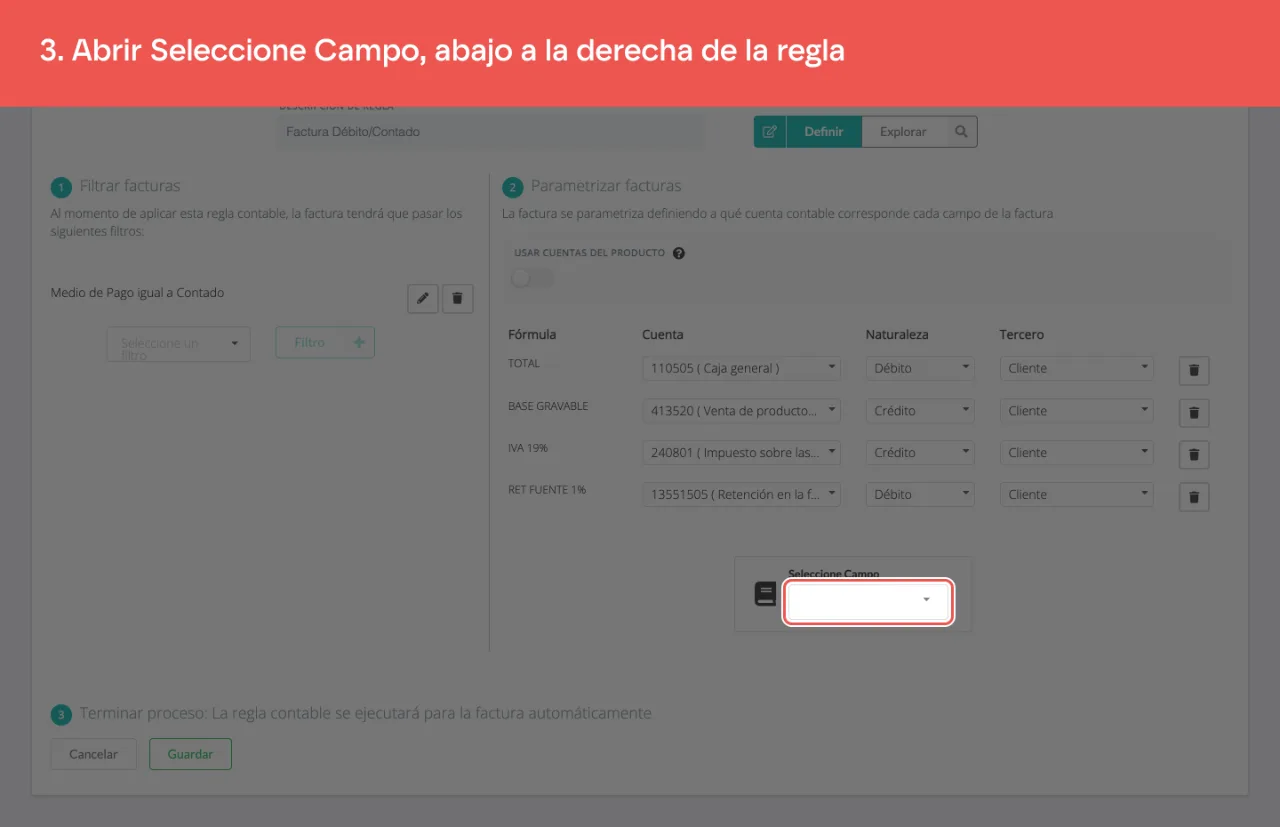Click the Filtrar facturas heading

click(x=130, y=186)
